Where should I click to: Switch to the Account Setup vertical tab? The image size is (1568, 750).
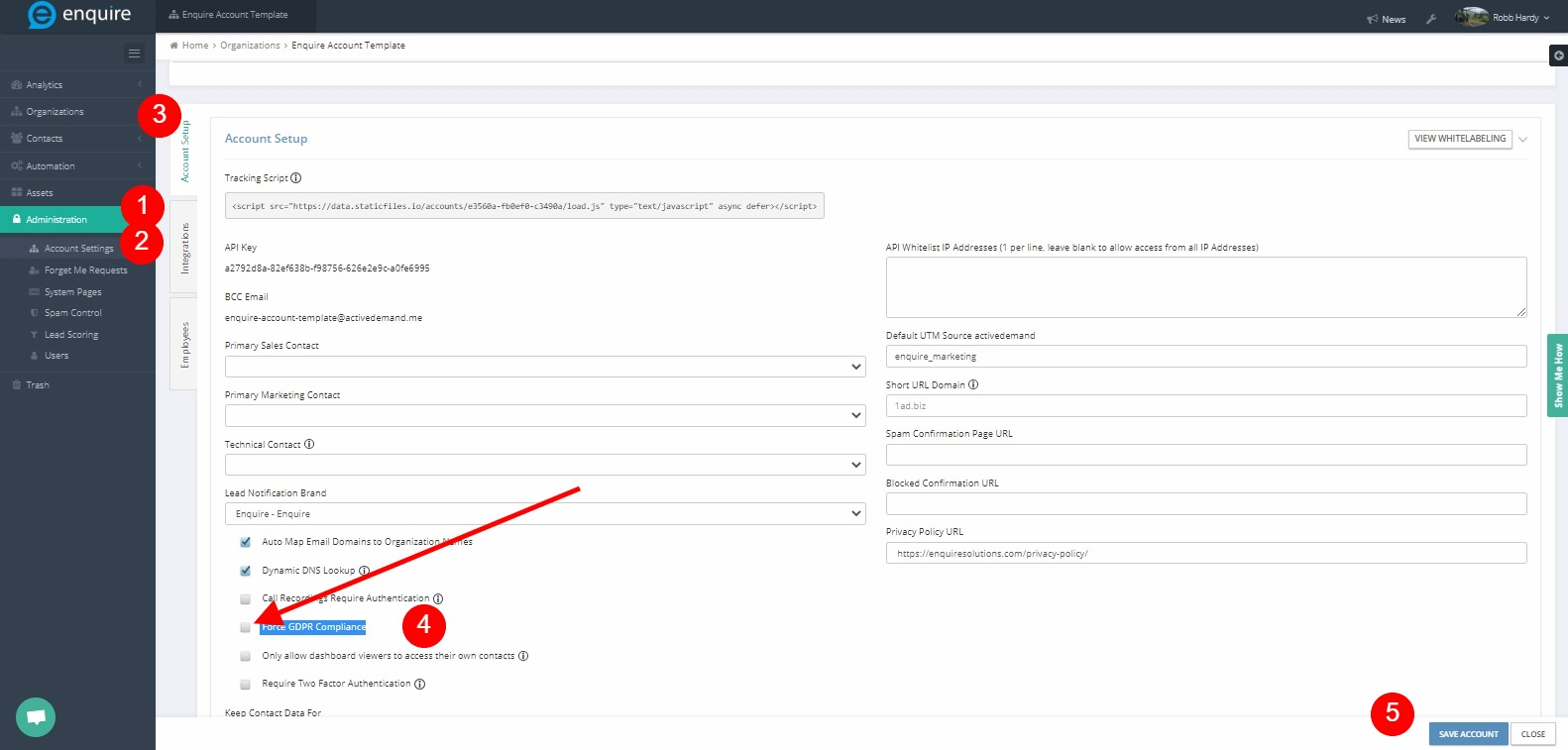coord(185,152)
